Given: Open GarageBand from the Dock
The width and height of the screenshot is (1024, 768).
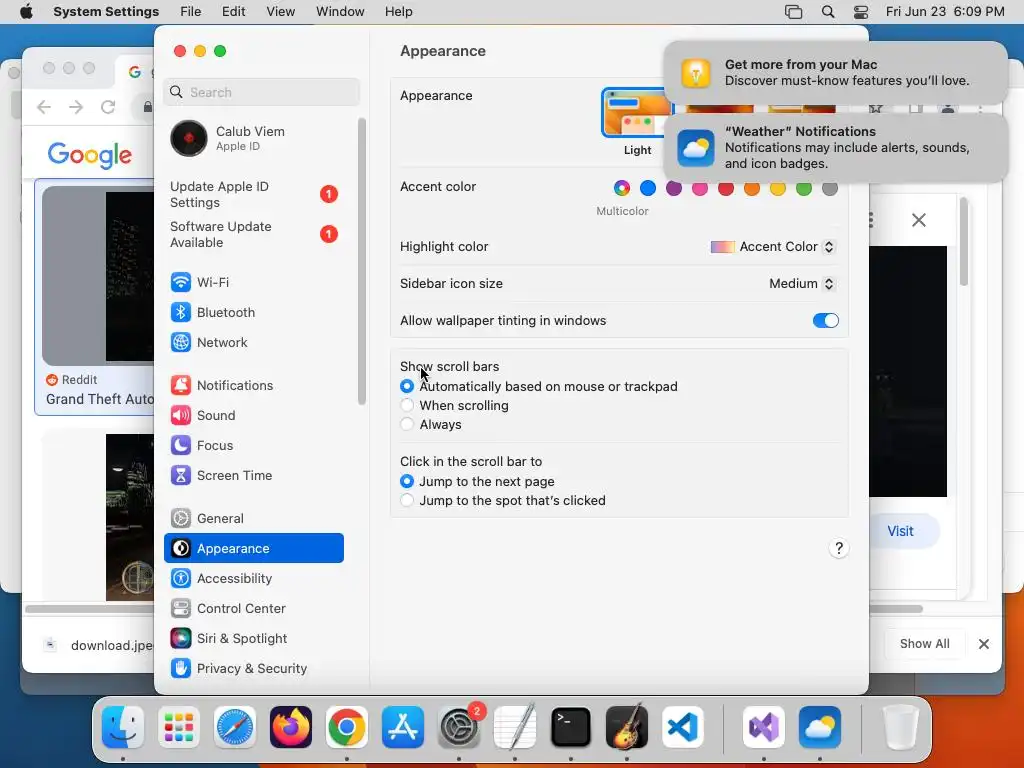Looking at the screenshot, I should pos(627,727).
